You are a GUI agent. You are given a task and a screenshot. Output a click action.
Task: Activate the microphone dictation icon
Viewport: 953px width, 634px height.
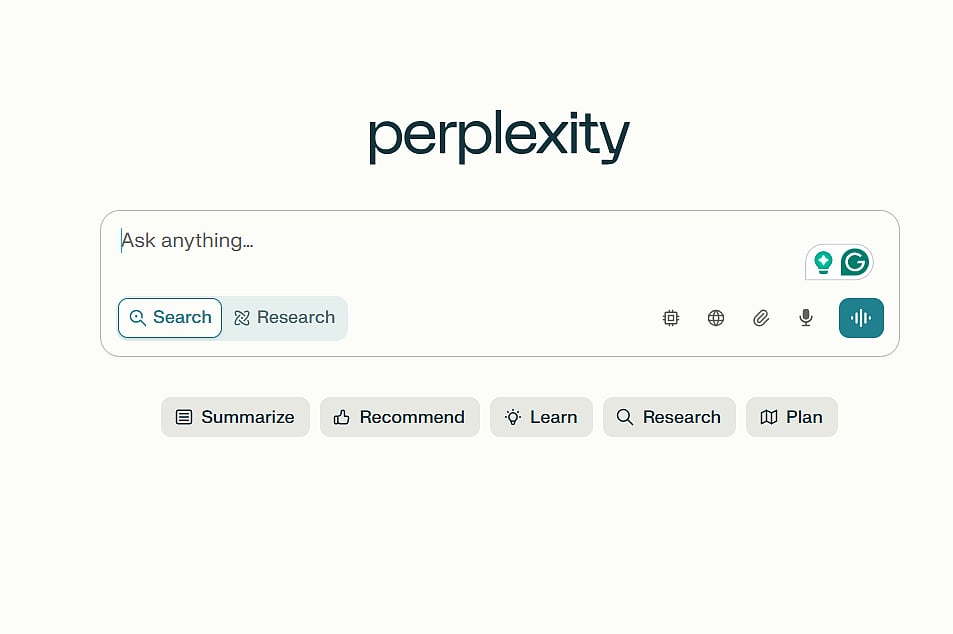(x=806, y=317)
